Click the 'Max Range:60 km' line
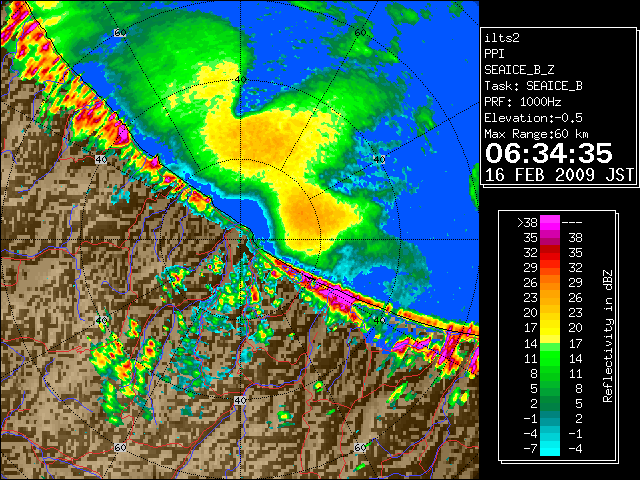This screenshot has height=480, width=640. point(536,134)
